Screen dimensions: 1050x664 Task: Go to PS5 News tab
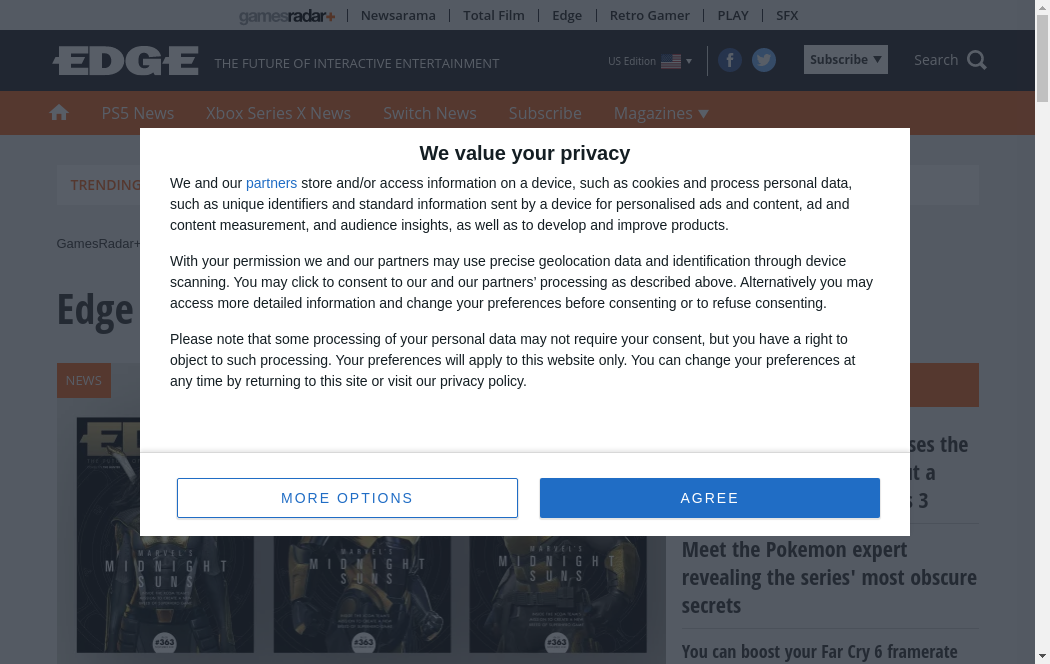click(138, 113)
